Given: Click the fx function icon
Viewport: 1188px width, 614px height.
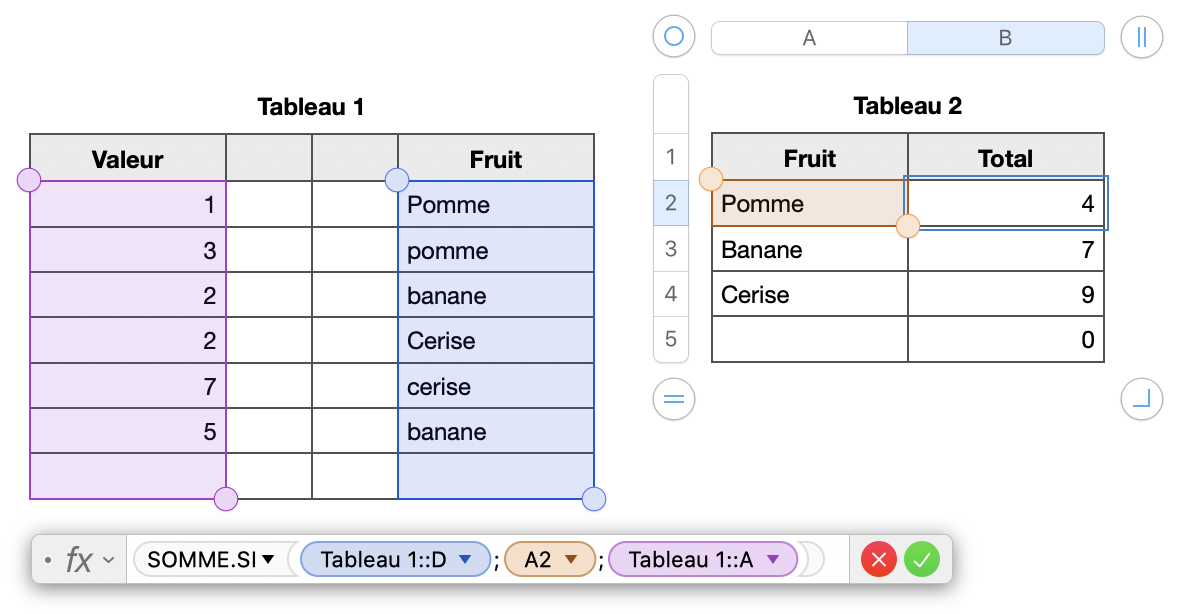Looking at the screenshot, I should 78,559.
